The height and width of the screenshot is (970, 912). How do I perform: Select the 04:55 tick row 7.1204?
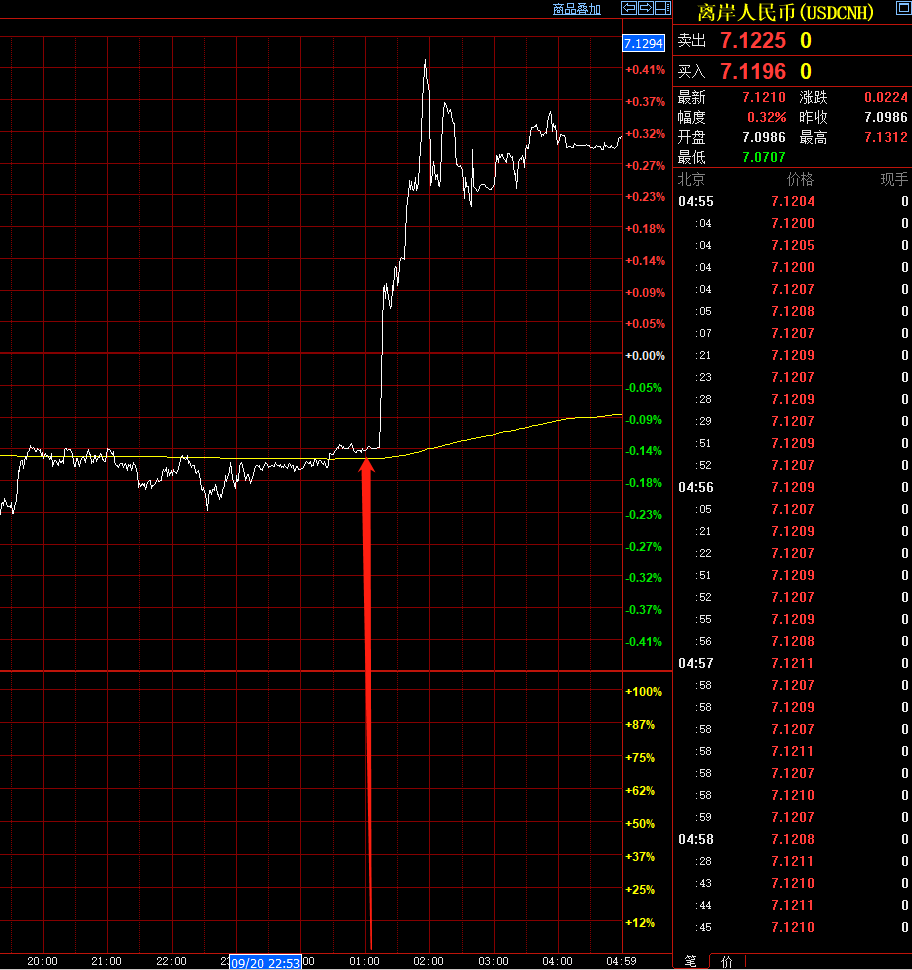pos(793,201)
